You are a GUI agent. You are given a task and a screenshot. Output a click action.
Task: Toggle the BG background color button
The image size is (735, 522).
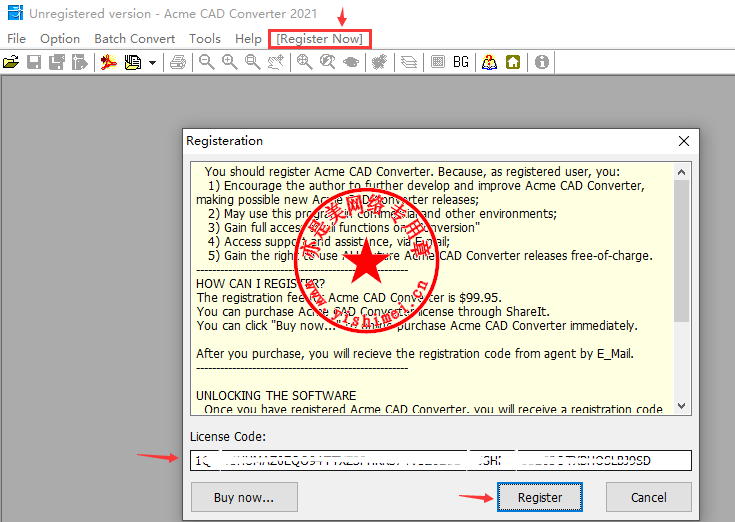click(x=461, y=62)
